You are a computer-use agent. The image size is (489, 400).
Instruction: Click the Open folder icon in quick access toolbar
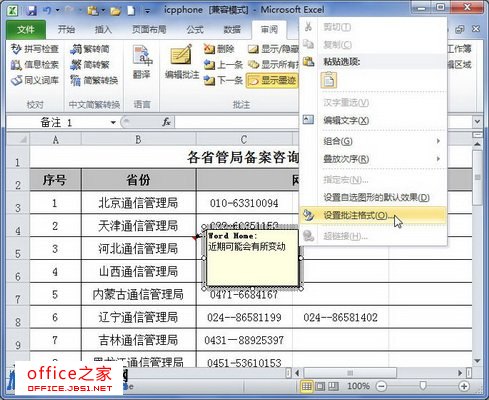click(x=115, y=11)
